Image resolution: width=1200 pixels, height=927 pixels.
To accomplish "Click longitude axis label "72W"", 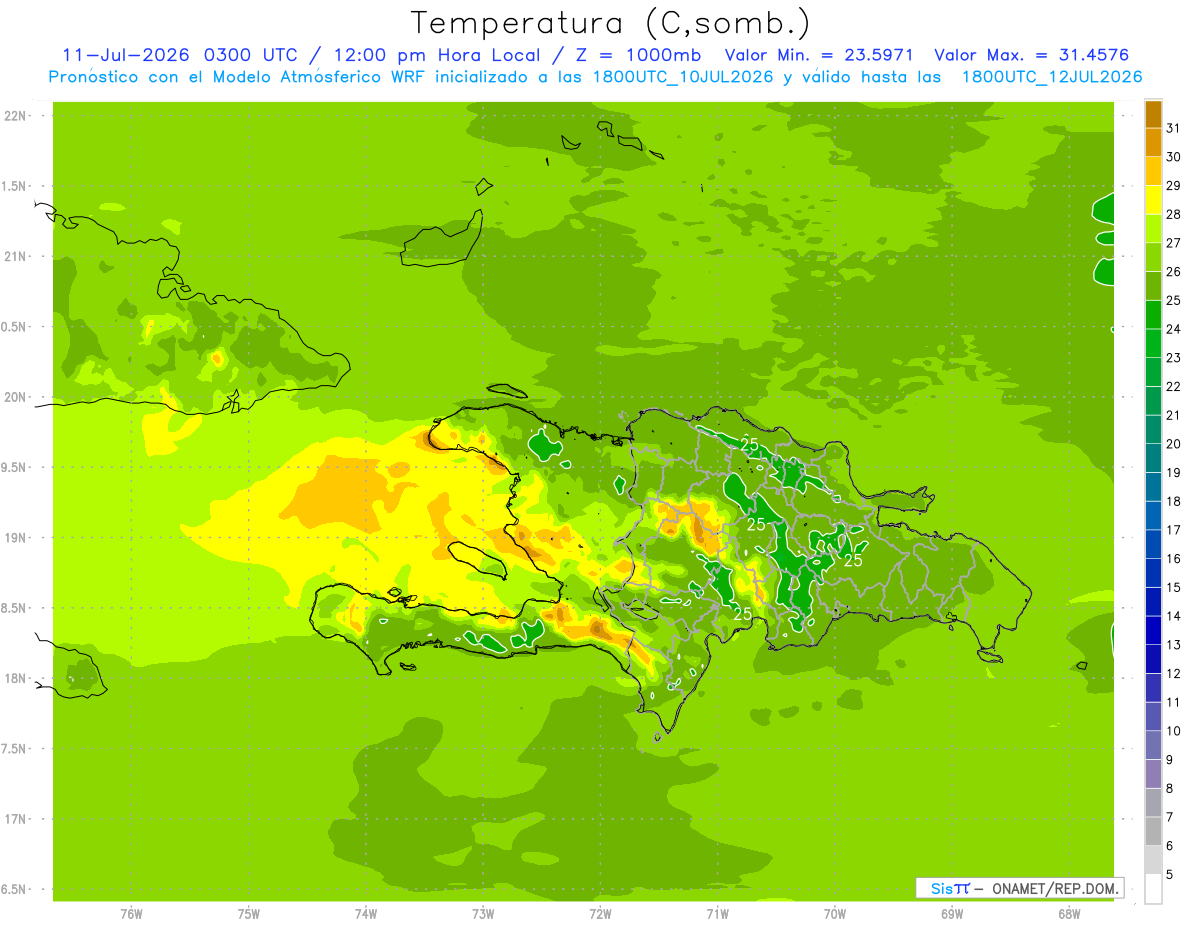I will click(600, 913).
